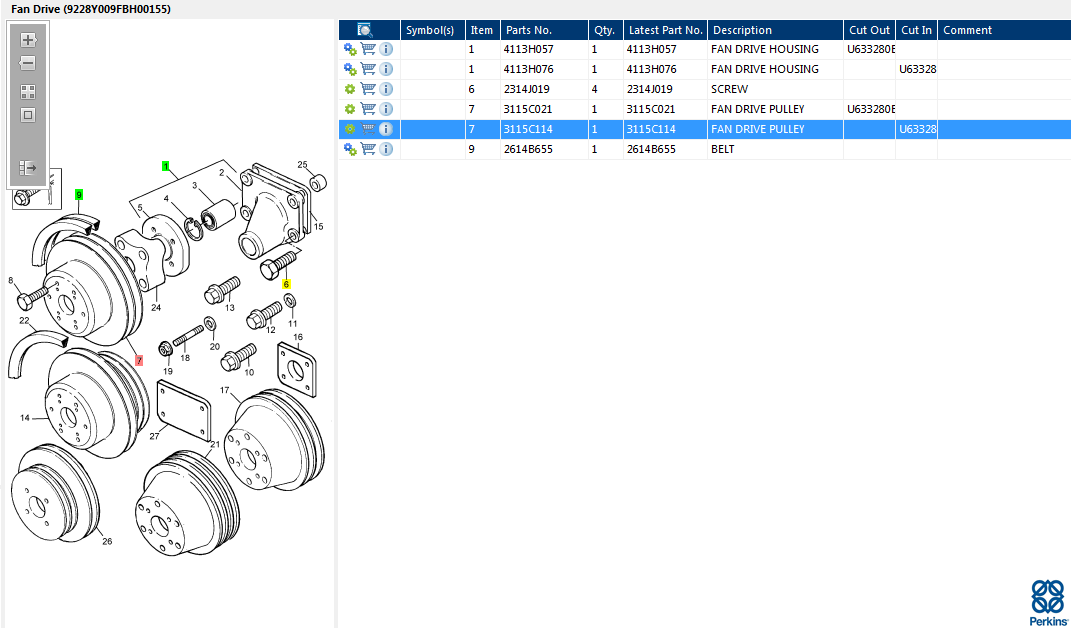Click the Cut Out column header
Viewport: 1071px width, 628px height.
870,30
